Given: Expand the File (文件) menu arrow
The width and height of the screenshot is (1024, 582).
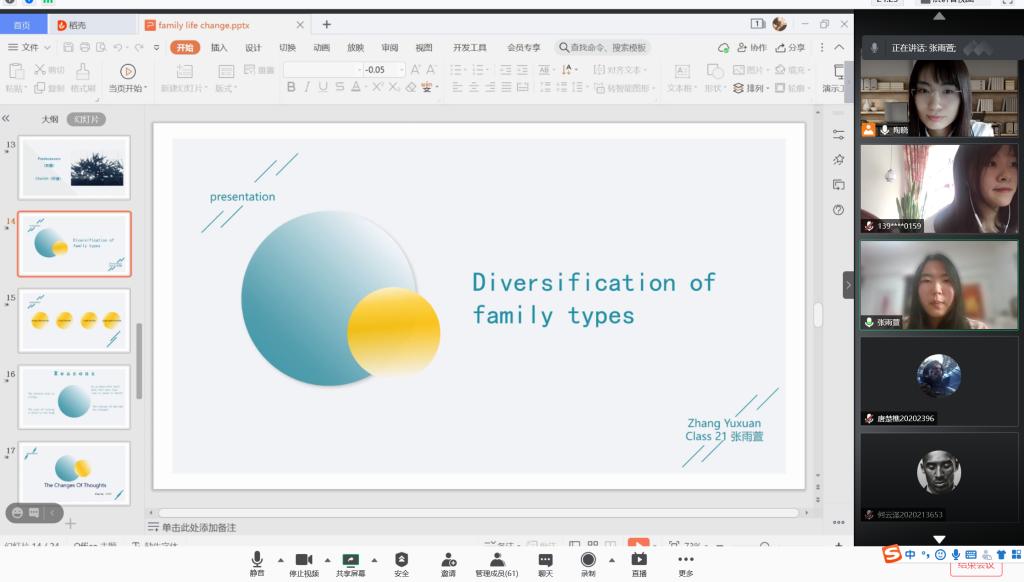Looking at the screenshot, I should click(x=47, y=48).
